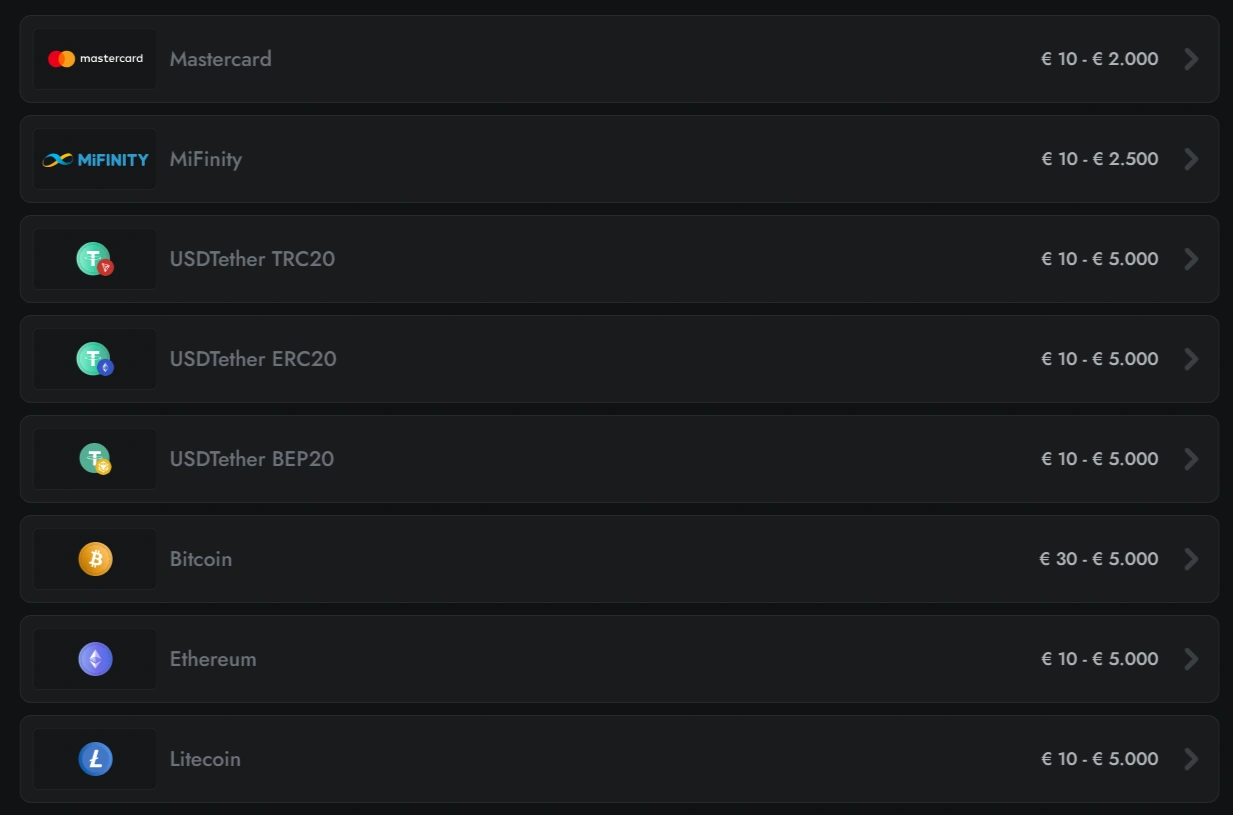Screen dimensions: 1233x815
Task: Choose the MiFinity payment method label
Action: (206, 159)
